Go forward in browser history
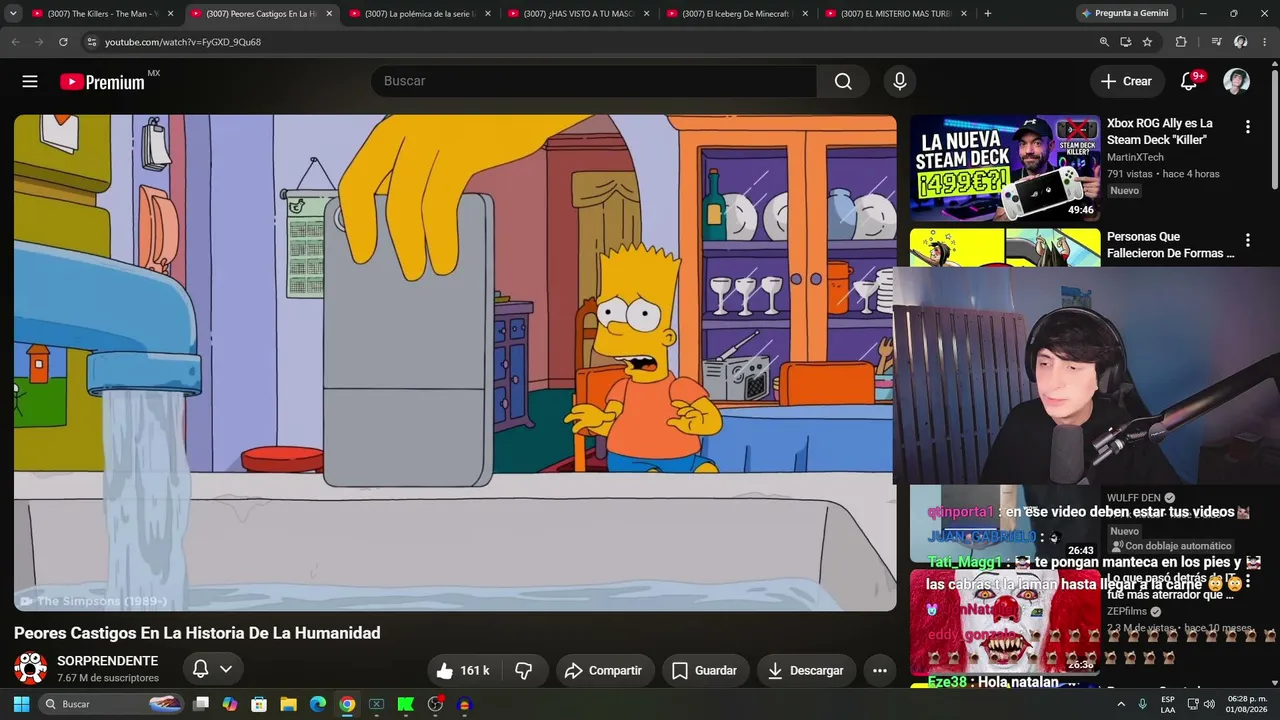 pos(39,42)
